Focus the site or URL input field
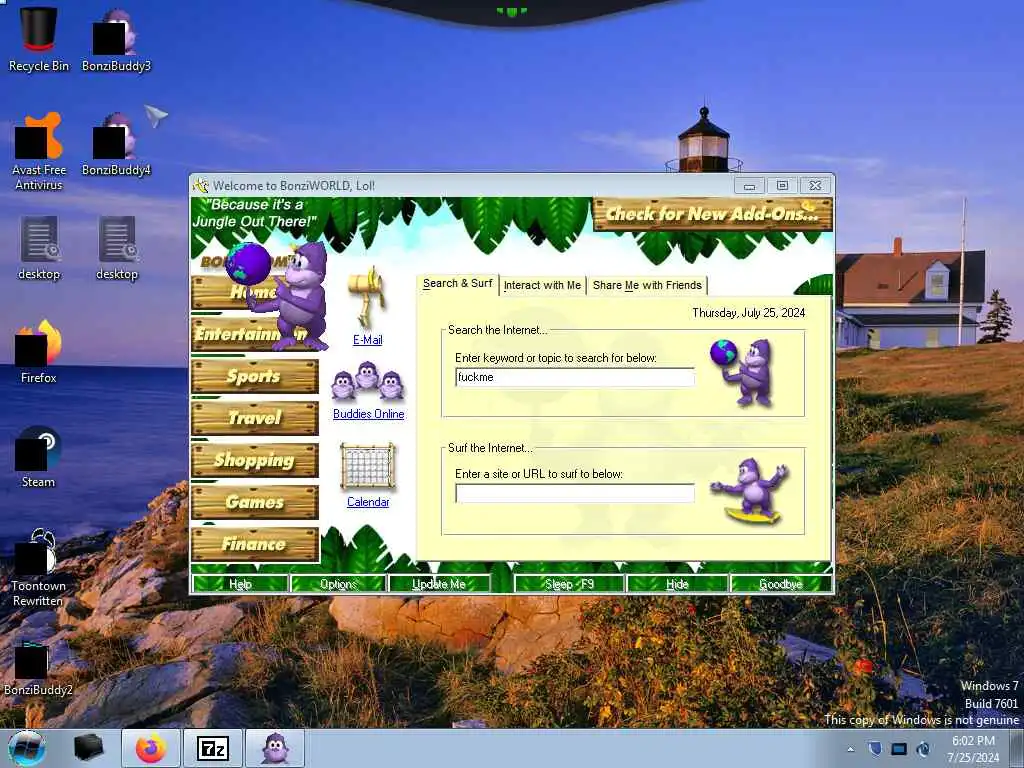The image size is (1024, 768). tap(575, 493)
